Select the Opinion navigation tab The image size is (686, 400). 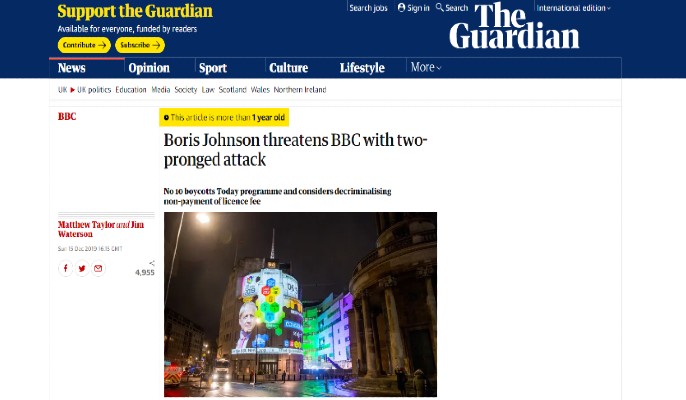pos(149,68)
